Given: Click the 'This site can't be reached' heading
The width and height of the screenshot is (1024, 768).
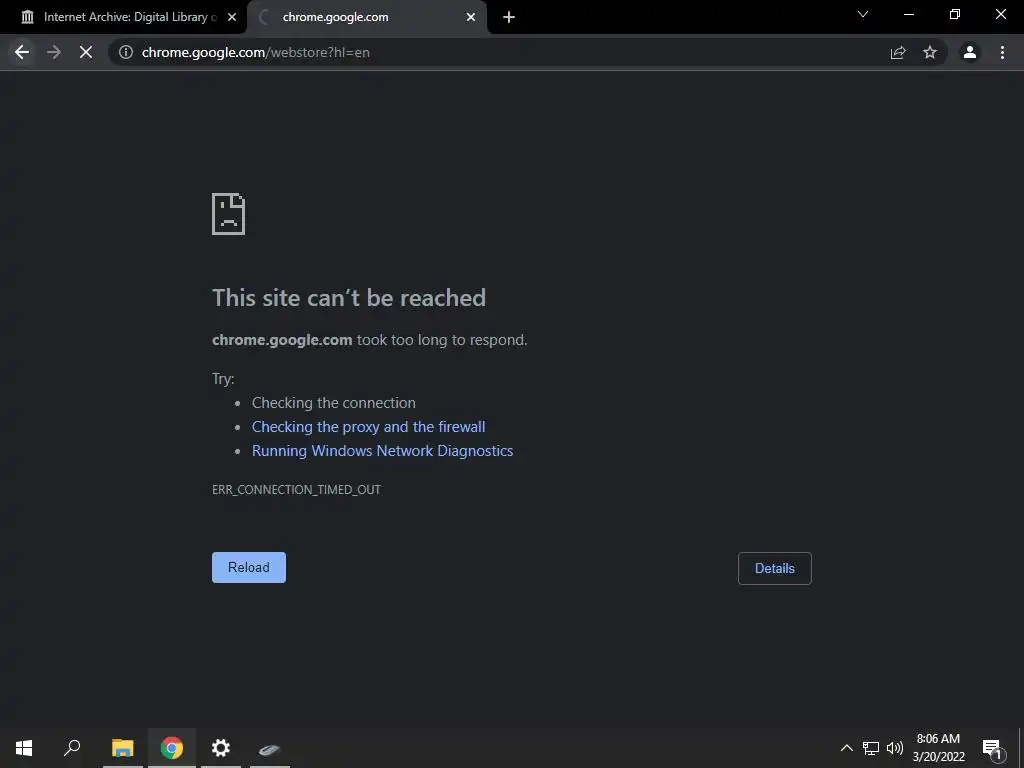Looking at the screenshot, I should (349, 298).
